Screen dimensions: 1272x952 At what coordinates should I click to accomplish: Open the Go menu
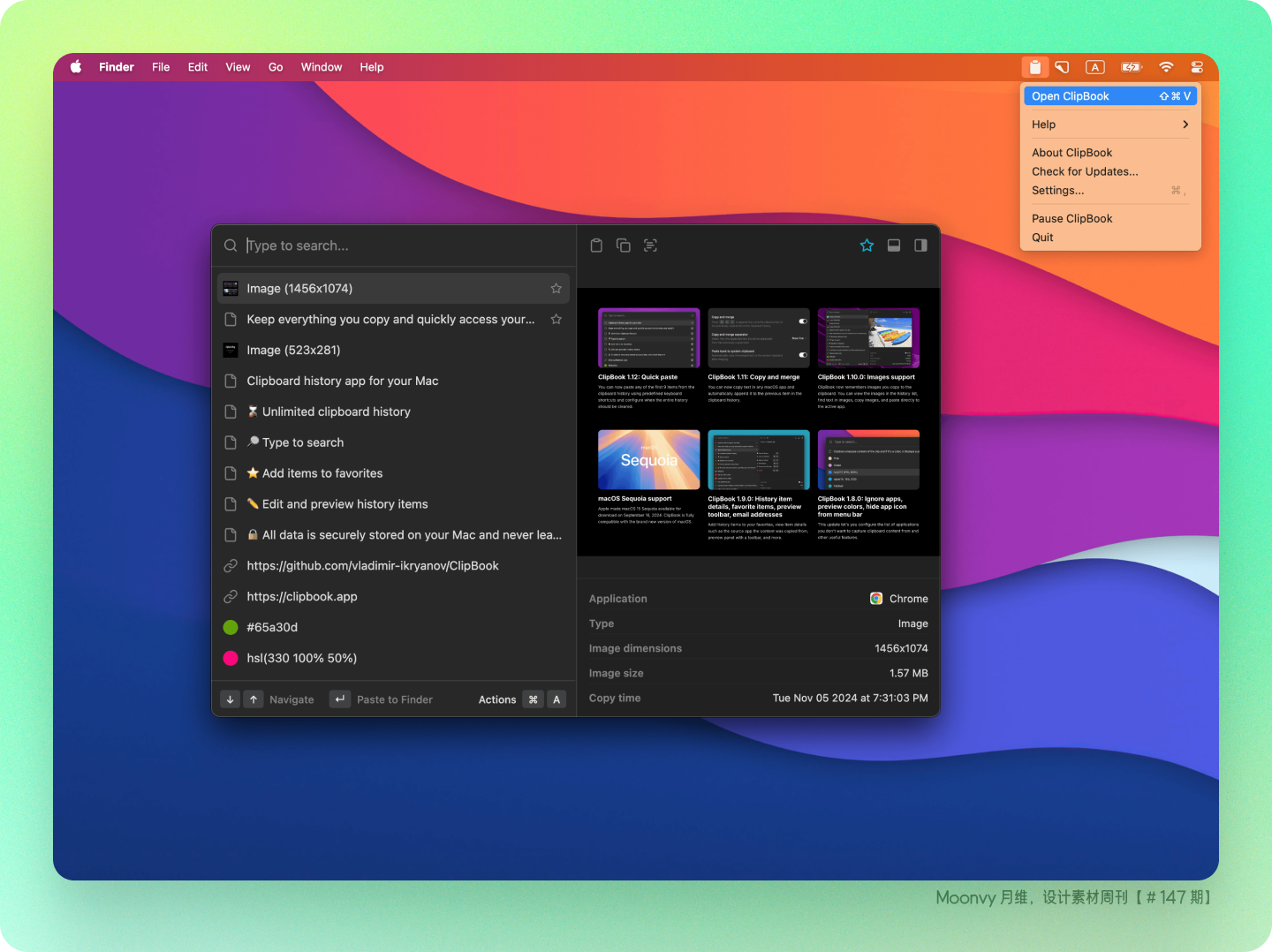(x=276, y=67)
